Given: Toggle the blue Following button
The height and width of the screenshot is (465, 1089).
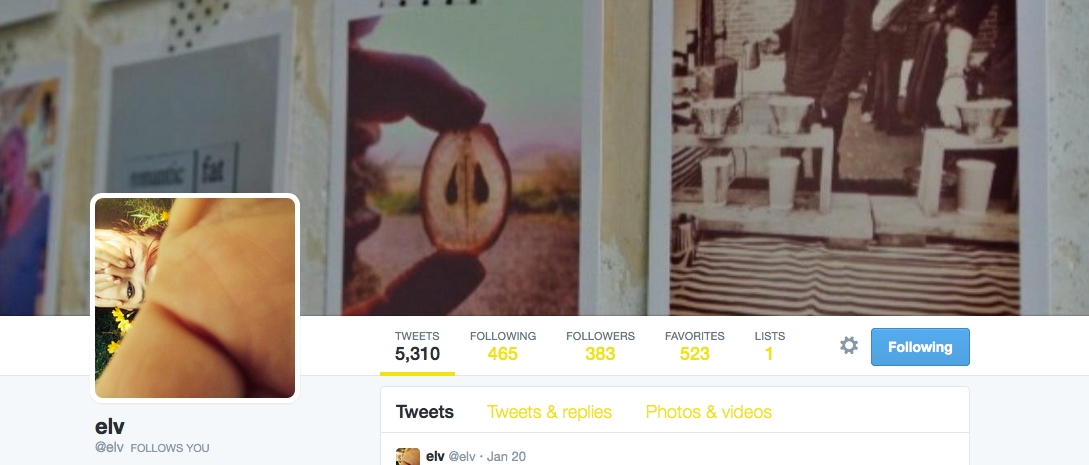Looking at the screenshot, I should pos(920,347).
